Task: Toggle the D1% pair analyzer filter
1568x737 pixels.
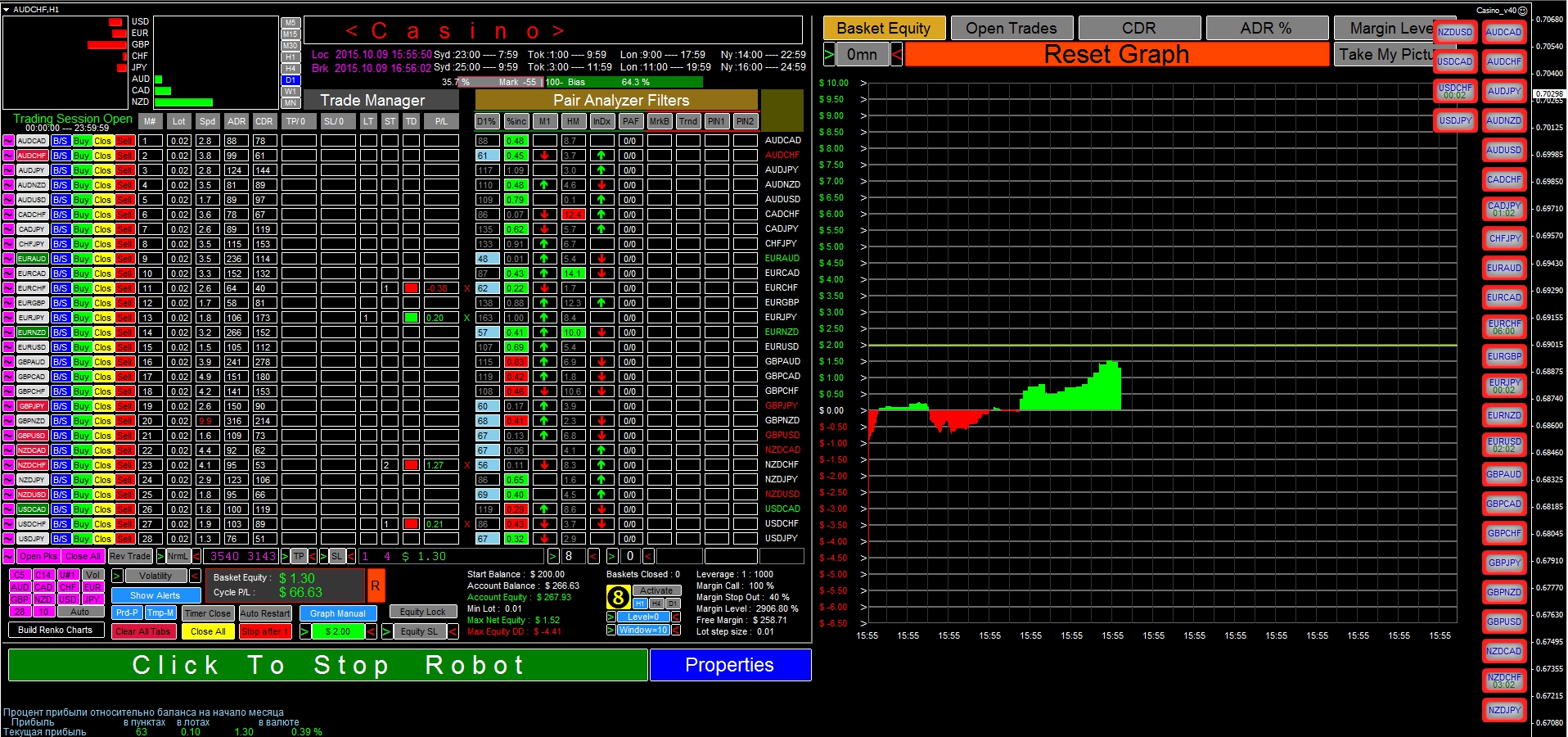Action: click(x=486, y=121)
